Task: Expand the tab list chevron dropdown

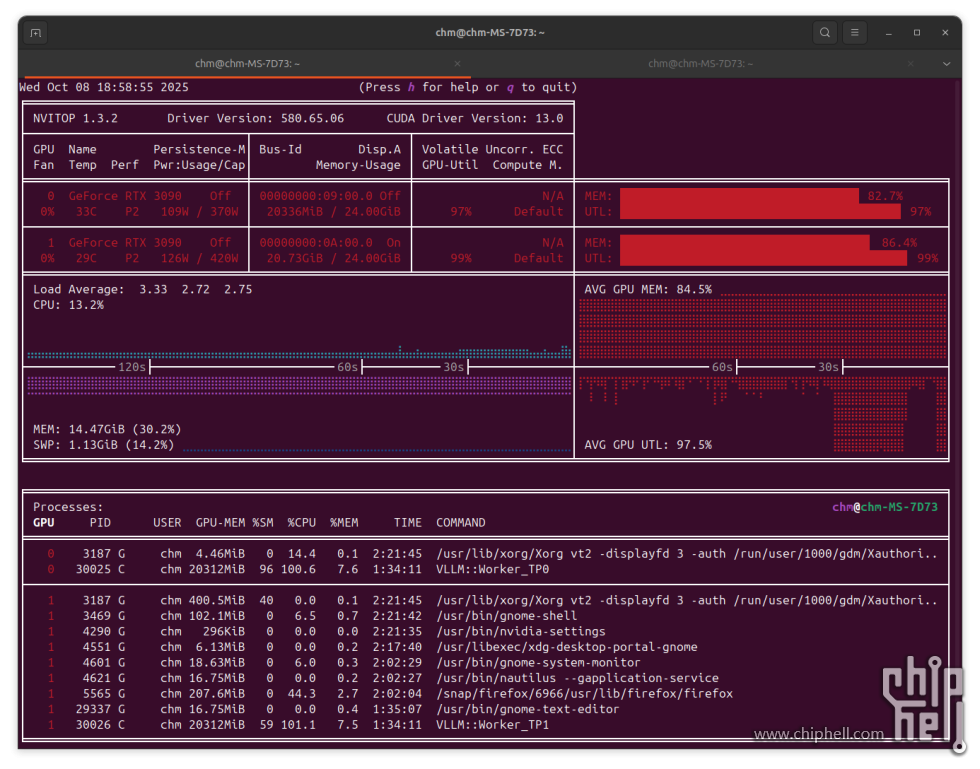Action: (x=947, y=63)
